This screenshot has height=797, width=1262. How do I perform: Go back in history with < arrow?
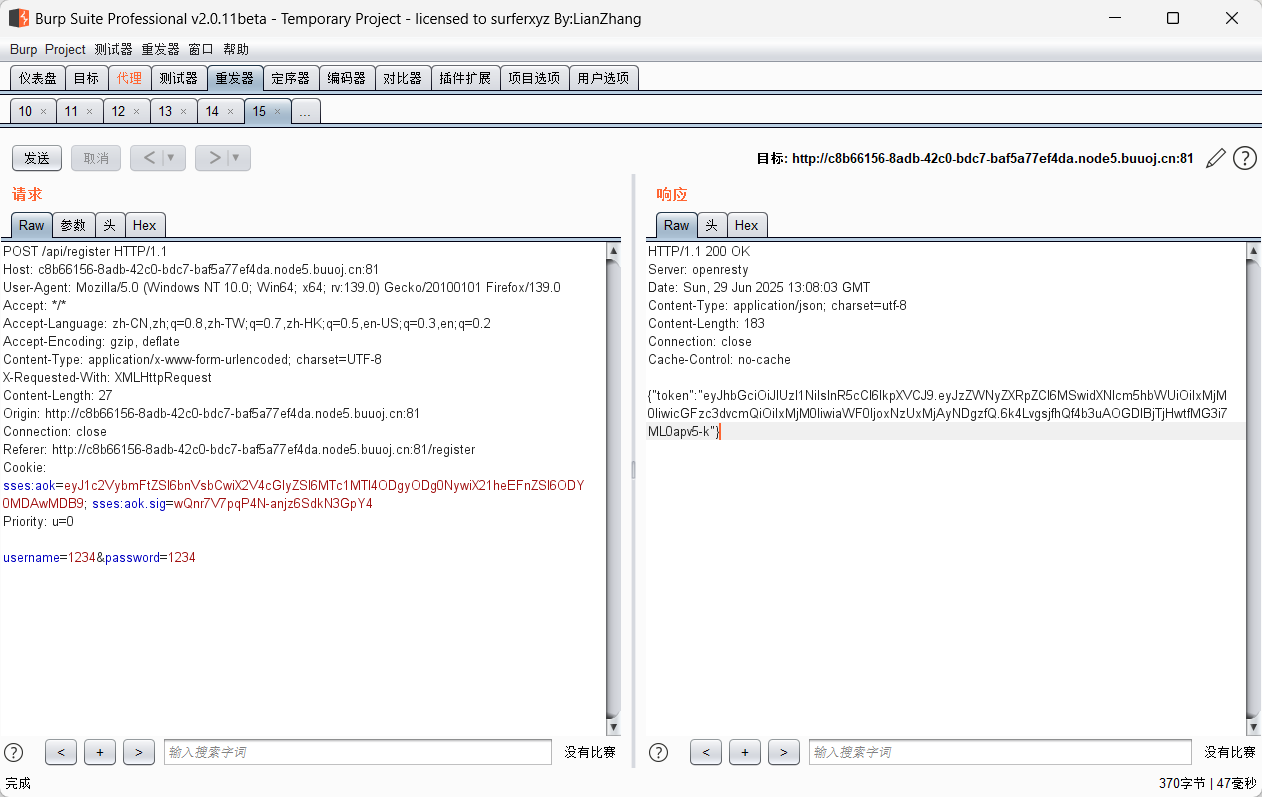point(149,158)
